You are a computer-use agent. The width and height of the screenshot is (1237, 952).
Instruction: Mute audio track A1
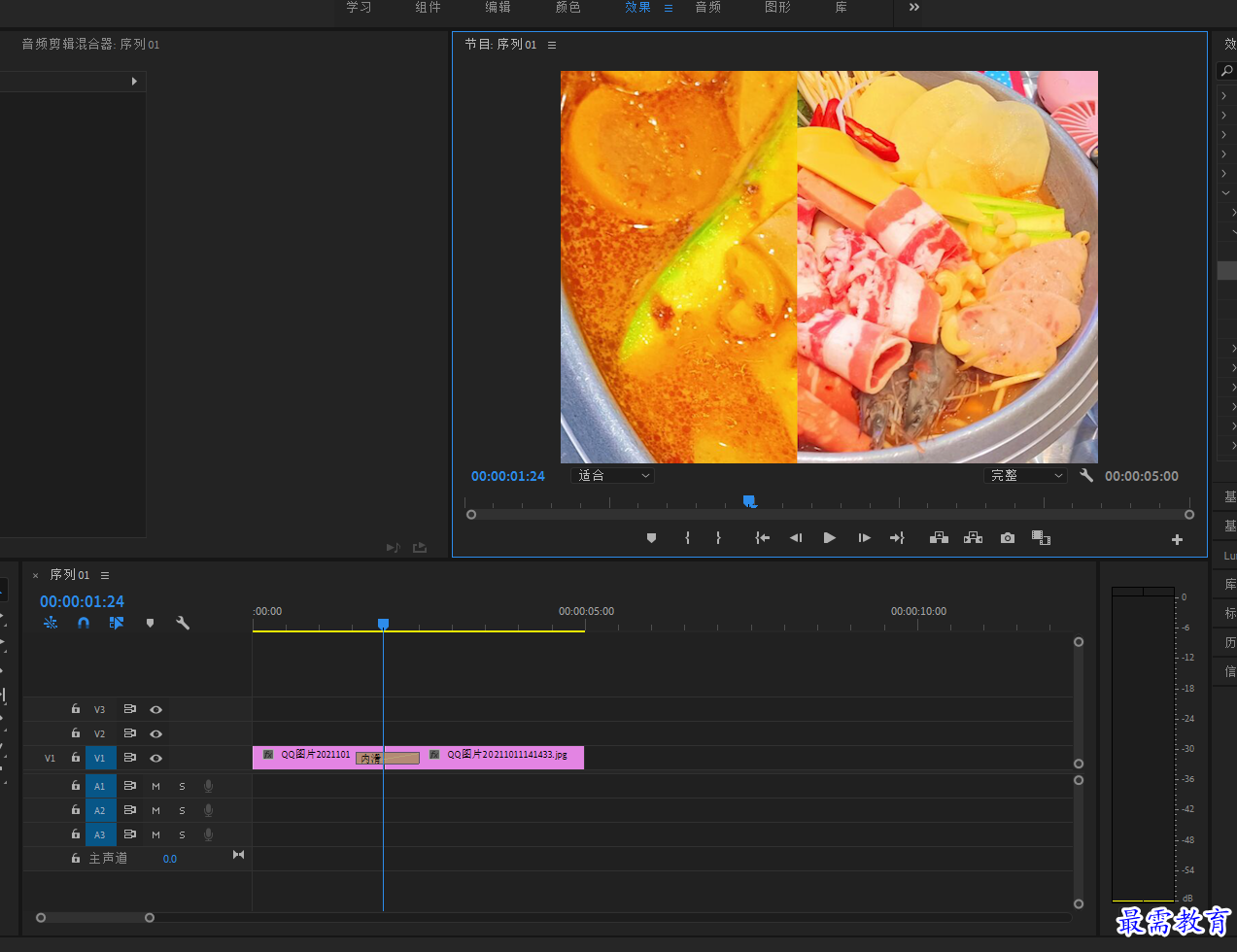tap(155, 786)
